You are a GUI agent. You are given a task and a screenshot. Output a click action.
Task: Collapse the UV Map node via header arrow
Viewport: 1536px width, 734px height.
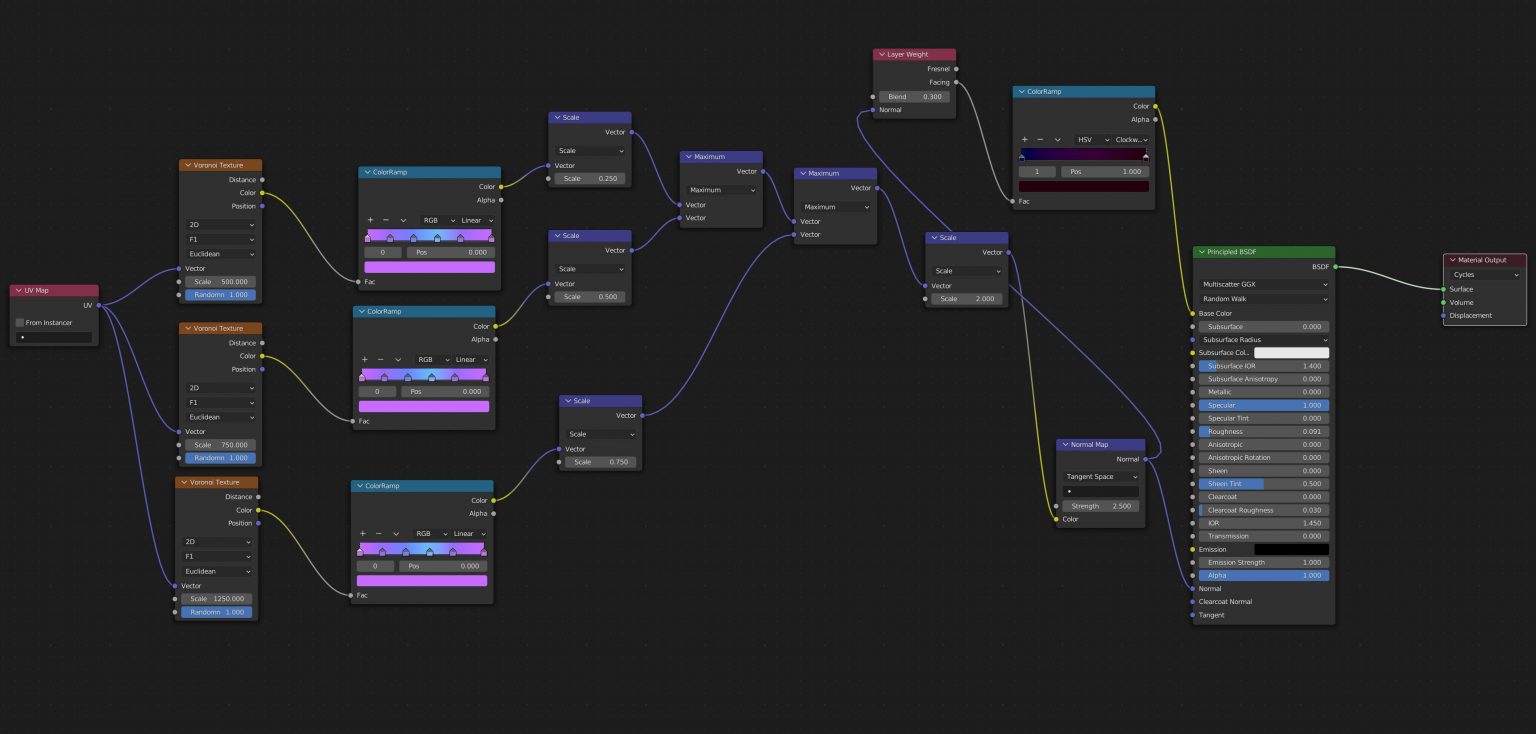click(18, 291)
